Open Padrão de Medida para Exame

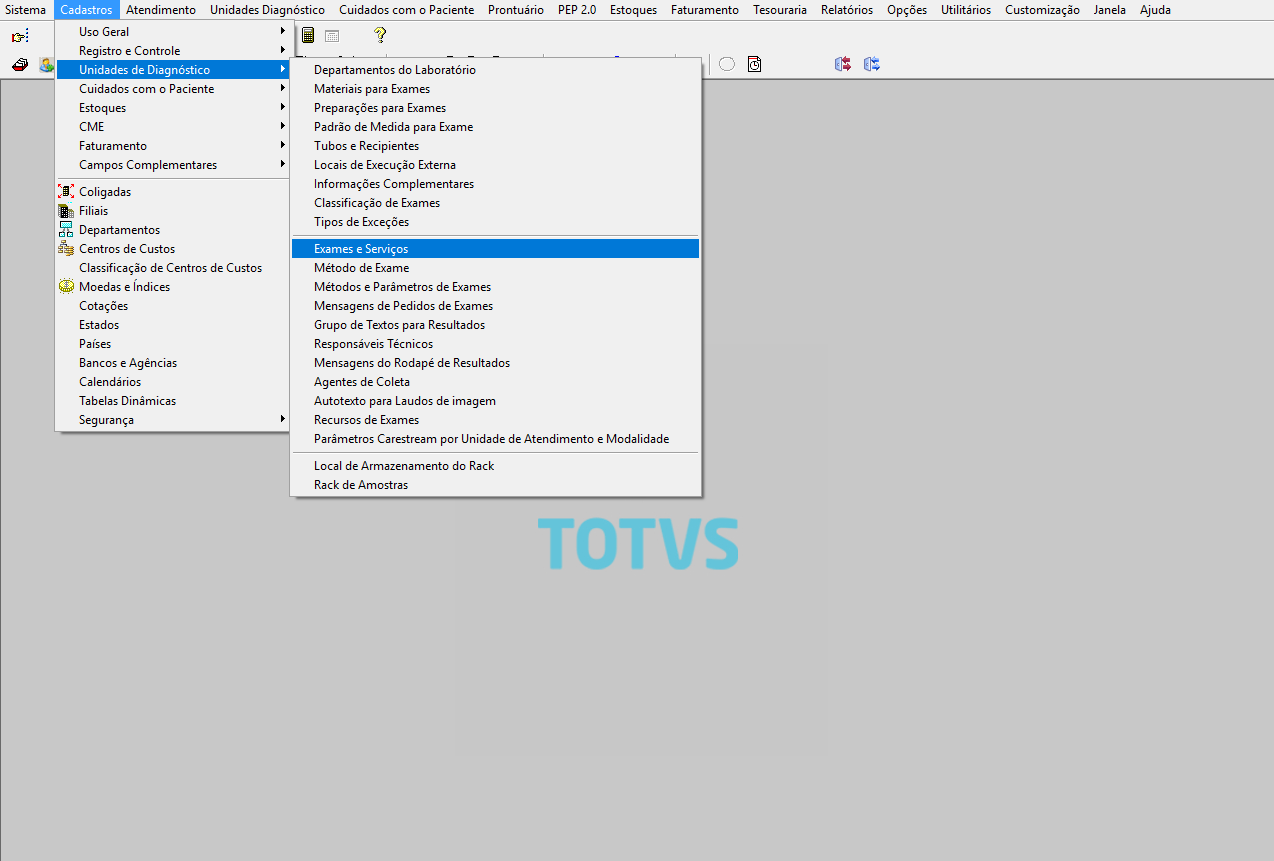[495, 127]
